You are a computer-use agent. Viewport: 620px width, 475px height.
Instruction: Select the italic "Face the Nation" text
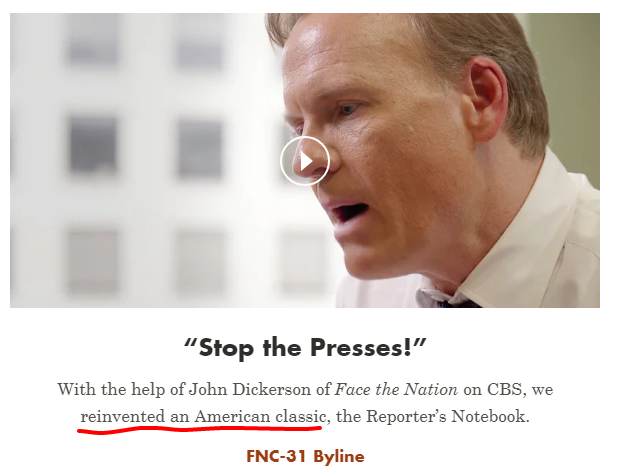click(x=396, y=390)
